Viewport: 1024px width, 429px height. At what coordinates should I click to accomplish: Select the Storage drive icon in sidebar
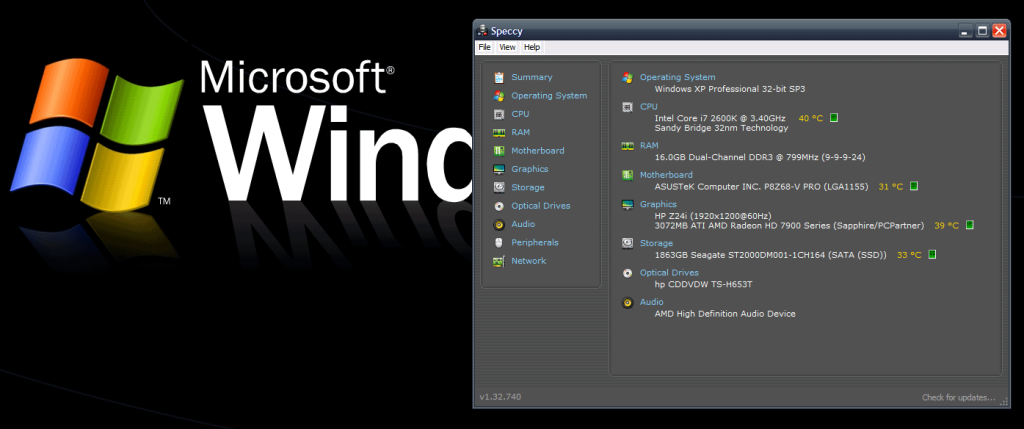[x=498, y=187]
